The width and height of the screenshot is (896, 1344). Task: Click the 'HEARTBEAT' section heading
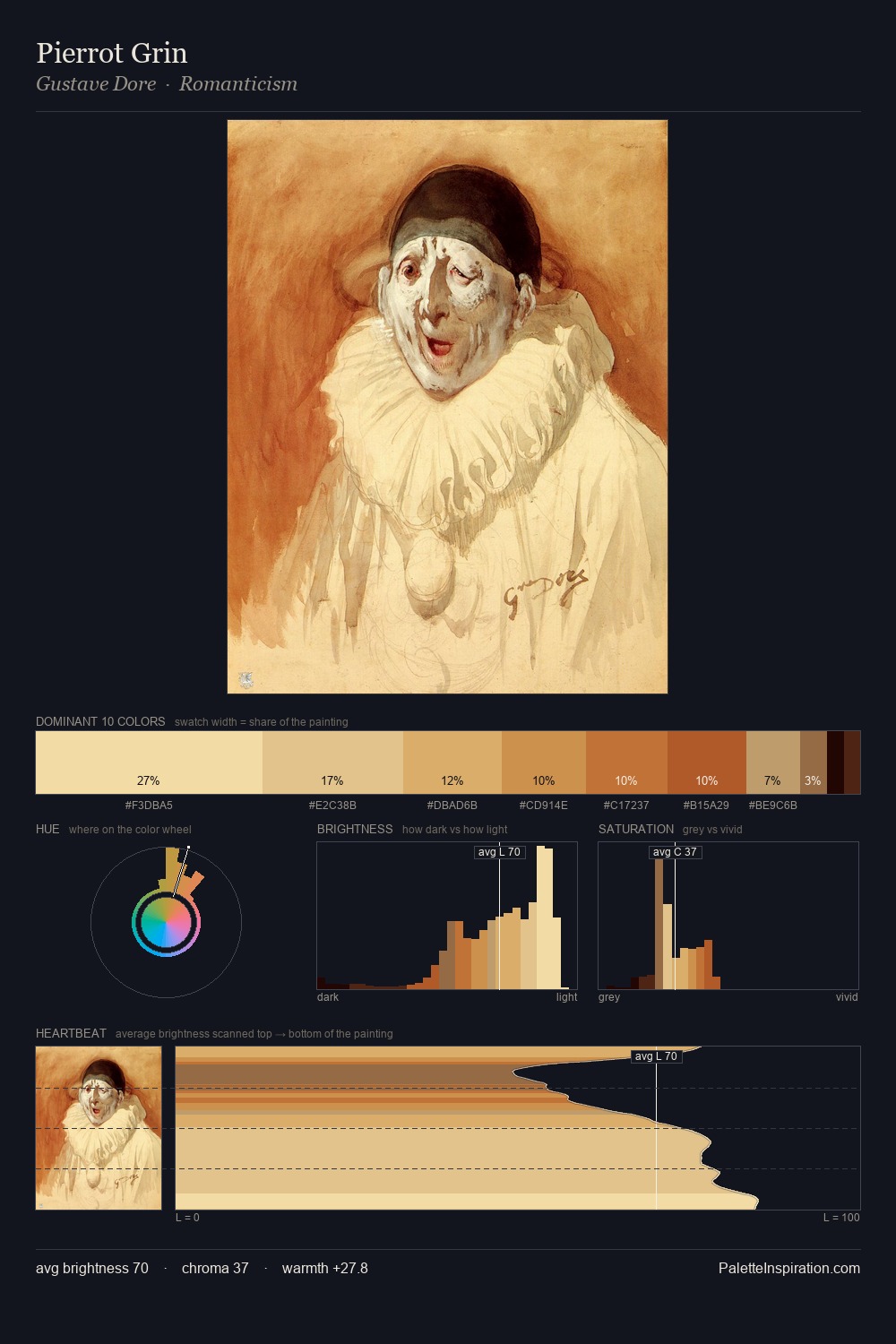[x=71, y=1033]
